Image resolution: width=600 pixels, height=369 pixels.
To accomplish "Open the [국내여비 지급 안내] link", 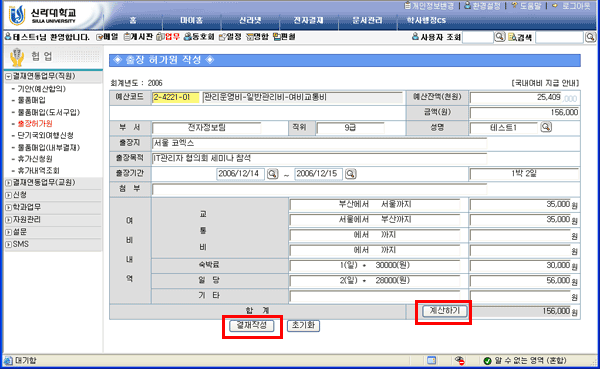I will coord(546,83).
